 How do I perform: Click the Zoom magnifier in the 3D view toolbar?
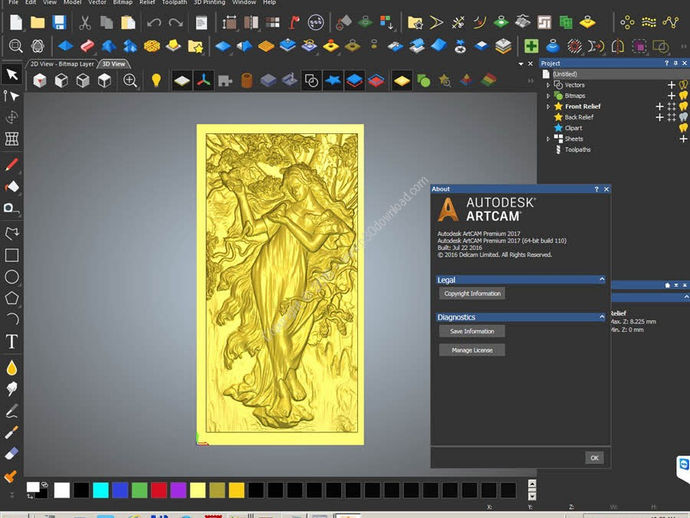tap(130, 81)
